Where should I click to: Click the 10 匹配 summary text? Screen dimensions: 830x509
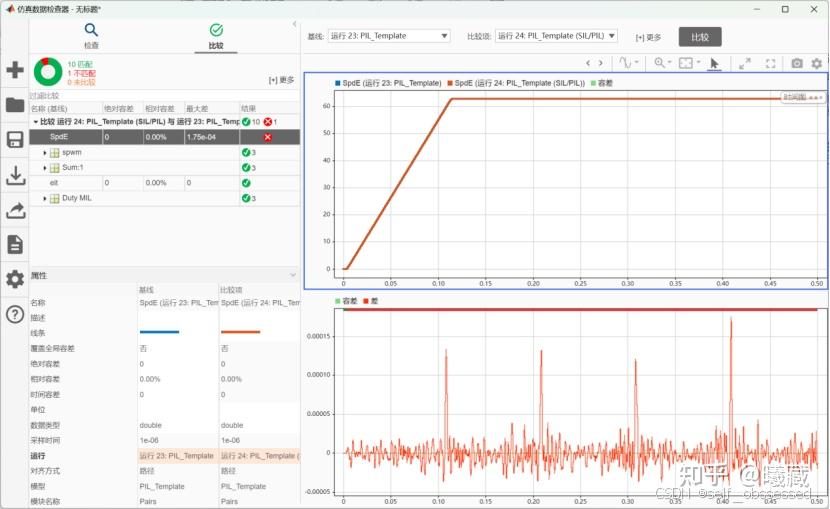pyautogui.click(x=80, y=65)
